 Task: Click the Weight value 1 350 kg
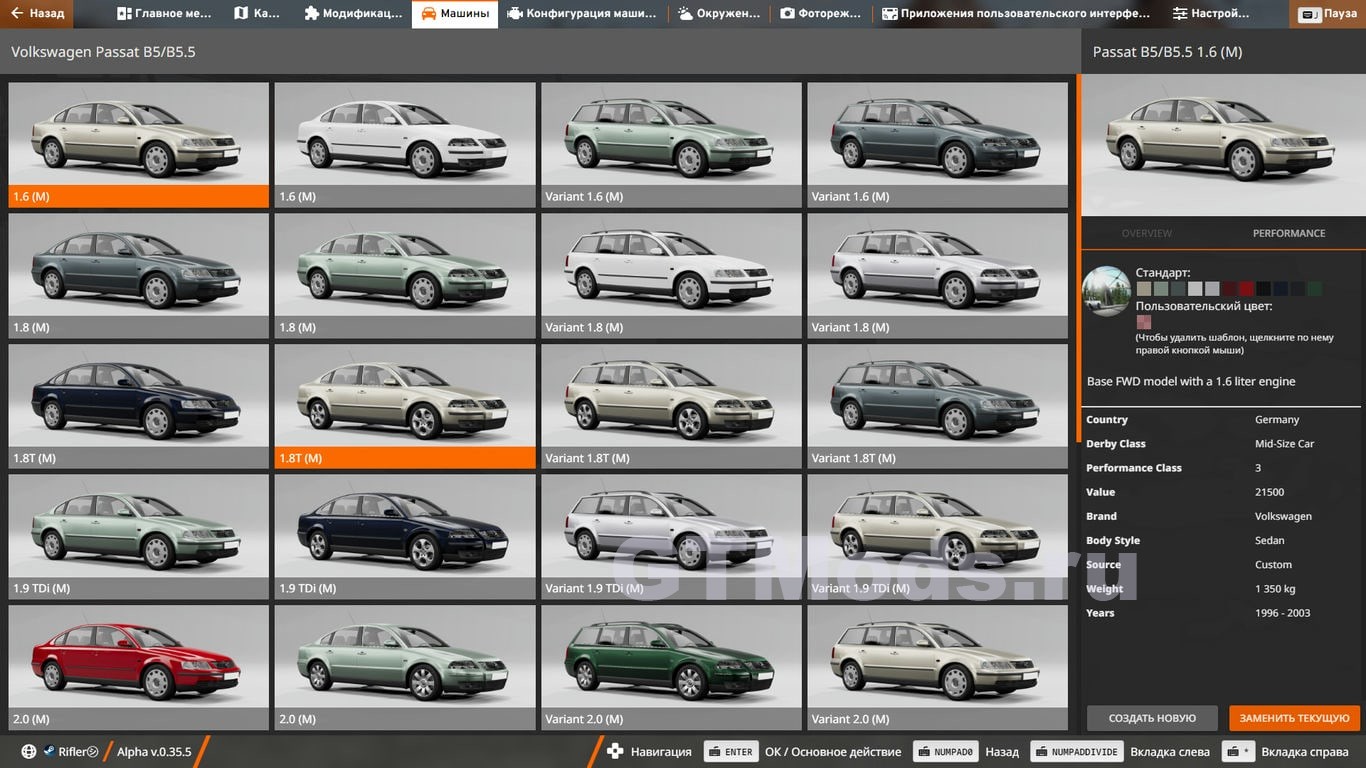1275,589
